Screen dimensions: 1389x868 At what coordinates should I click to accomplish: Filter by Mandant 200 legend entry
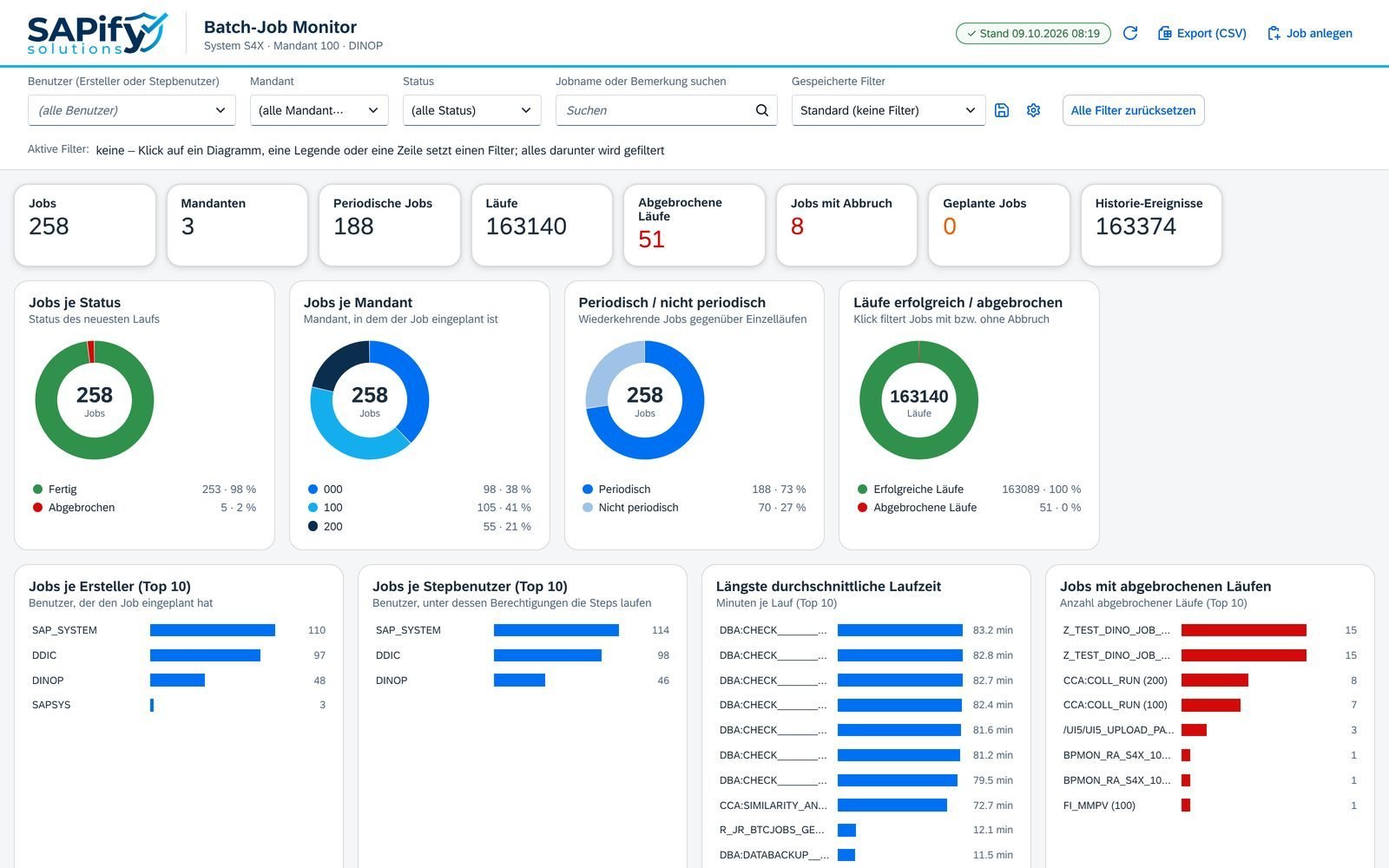click(419, 527)
